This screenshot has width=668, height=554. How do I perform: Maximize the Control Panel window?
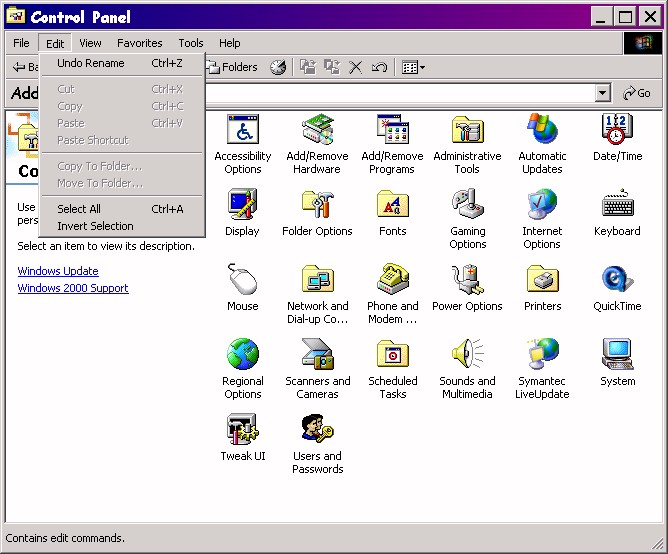coord(625,17)
